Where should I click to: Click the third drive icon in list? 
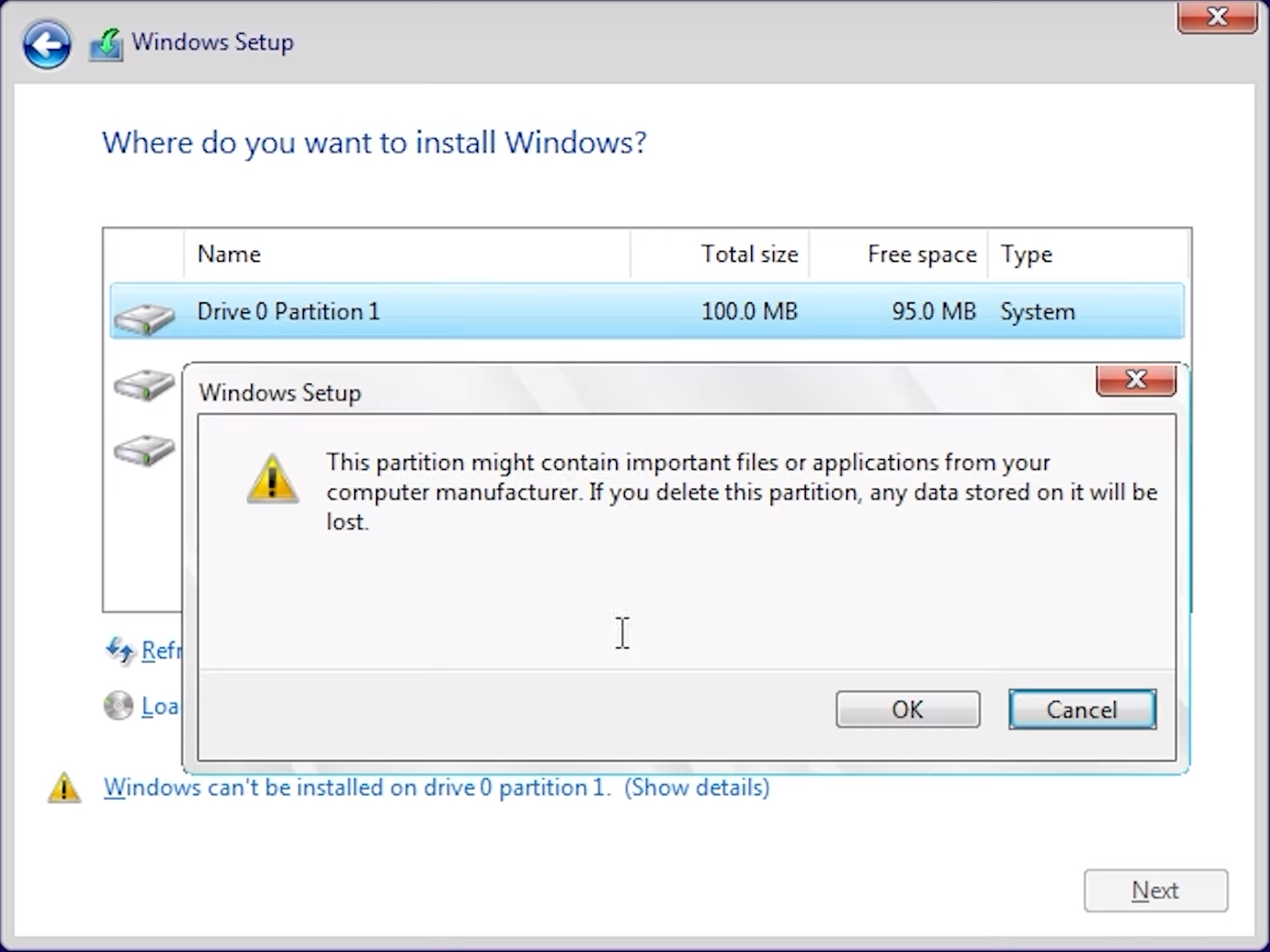click(x=145, y=449)
